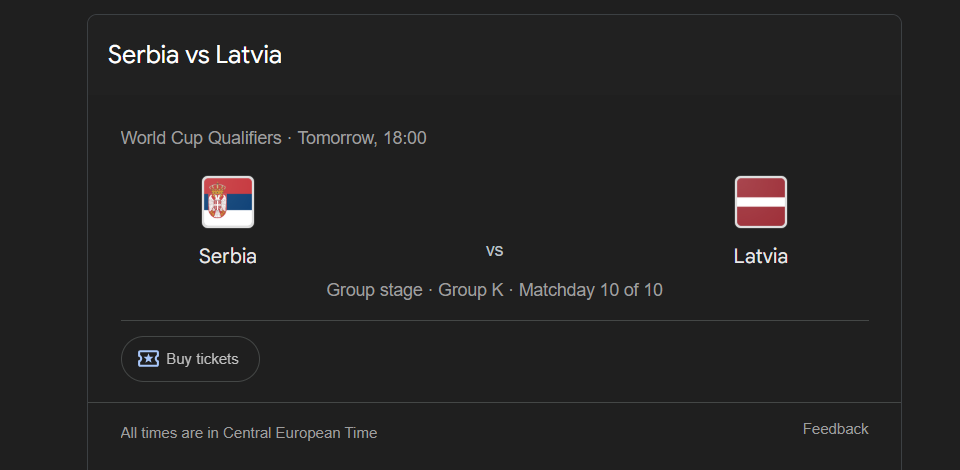Image resolution: width=960 pixels, height=470 pixels.
Task: Click the ticket icon beside Buy tickets
Action: (148, 359)
